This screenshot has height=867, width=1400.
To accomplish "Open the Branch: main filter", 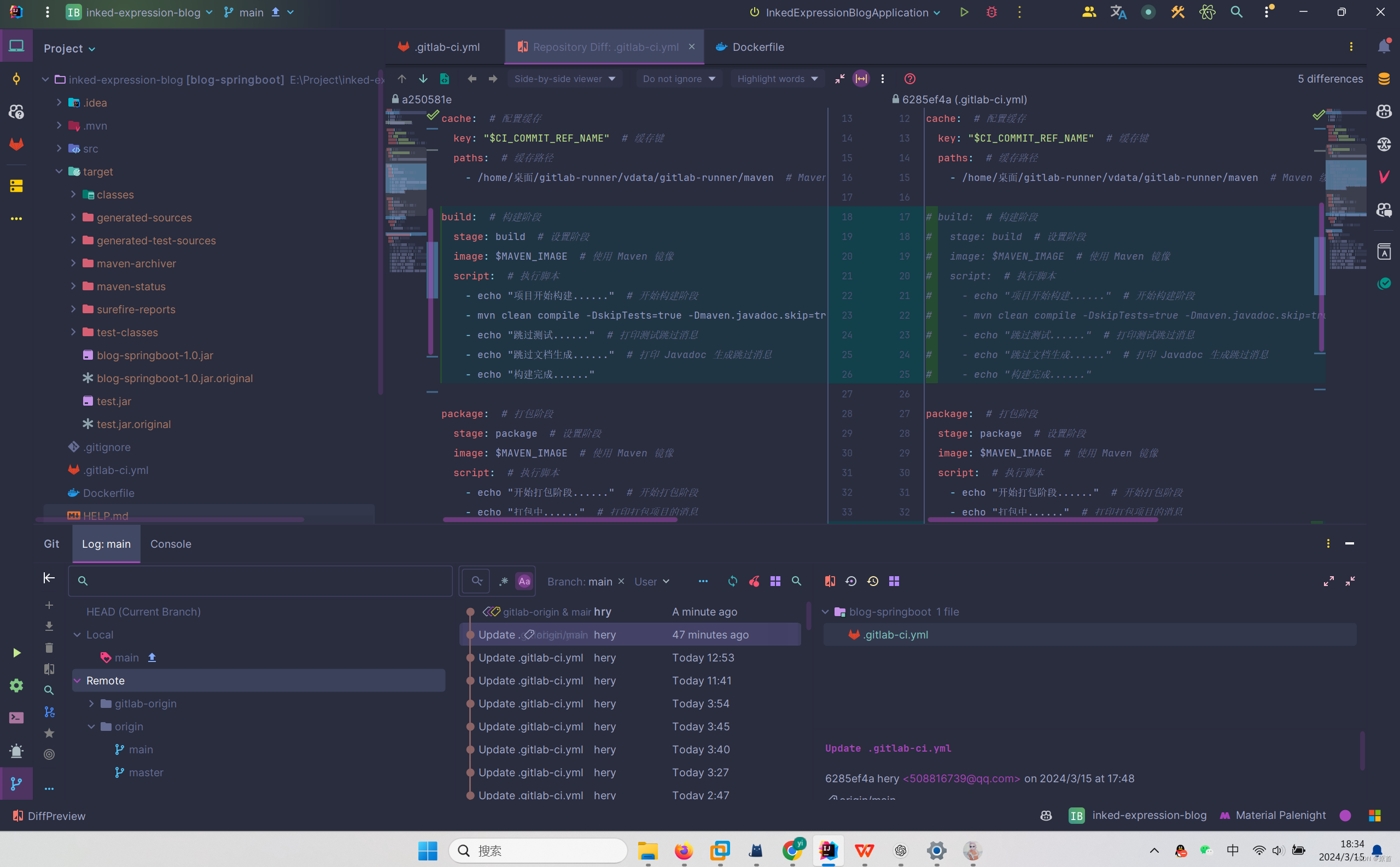I will tap(579, 581).
